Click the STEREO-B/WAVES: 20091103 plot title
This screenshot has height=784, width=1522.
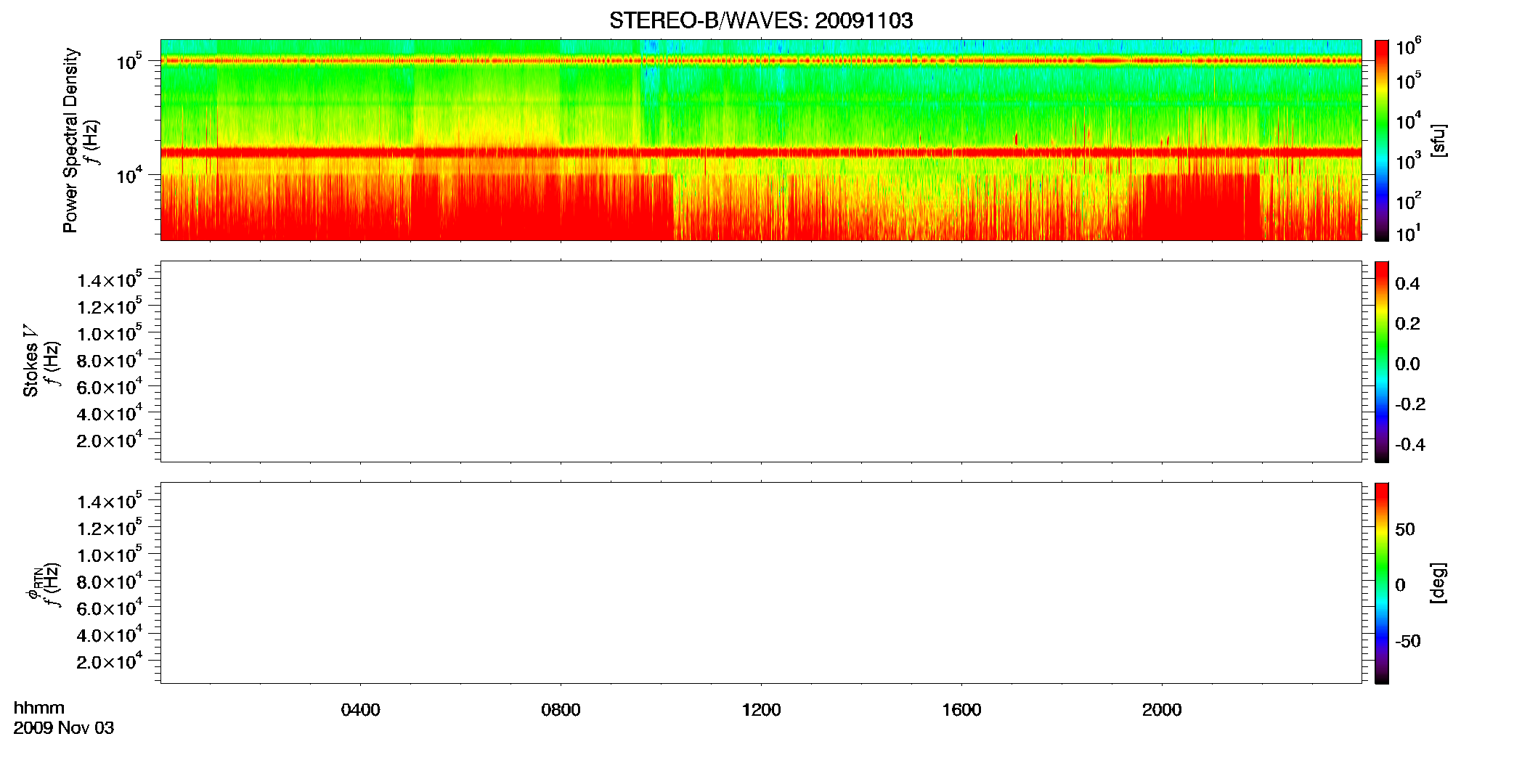(761, 20)
